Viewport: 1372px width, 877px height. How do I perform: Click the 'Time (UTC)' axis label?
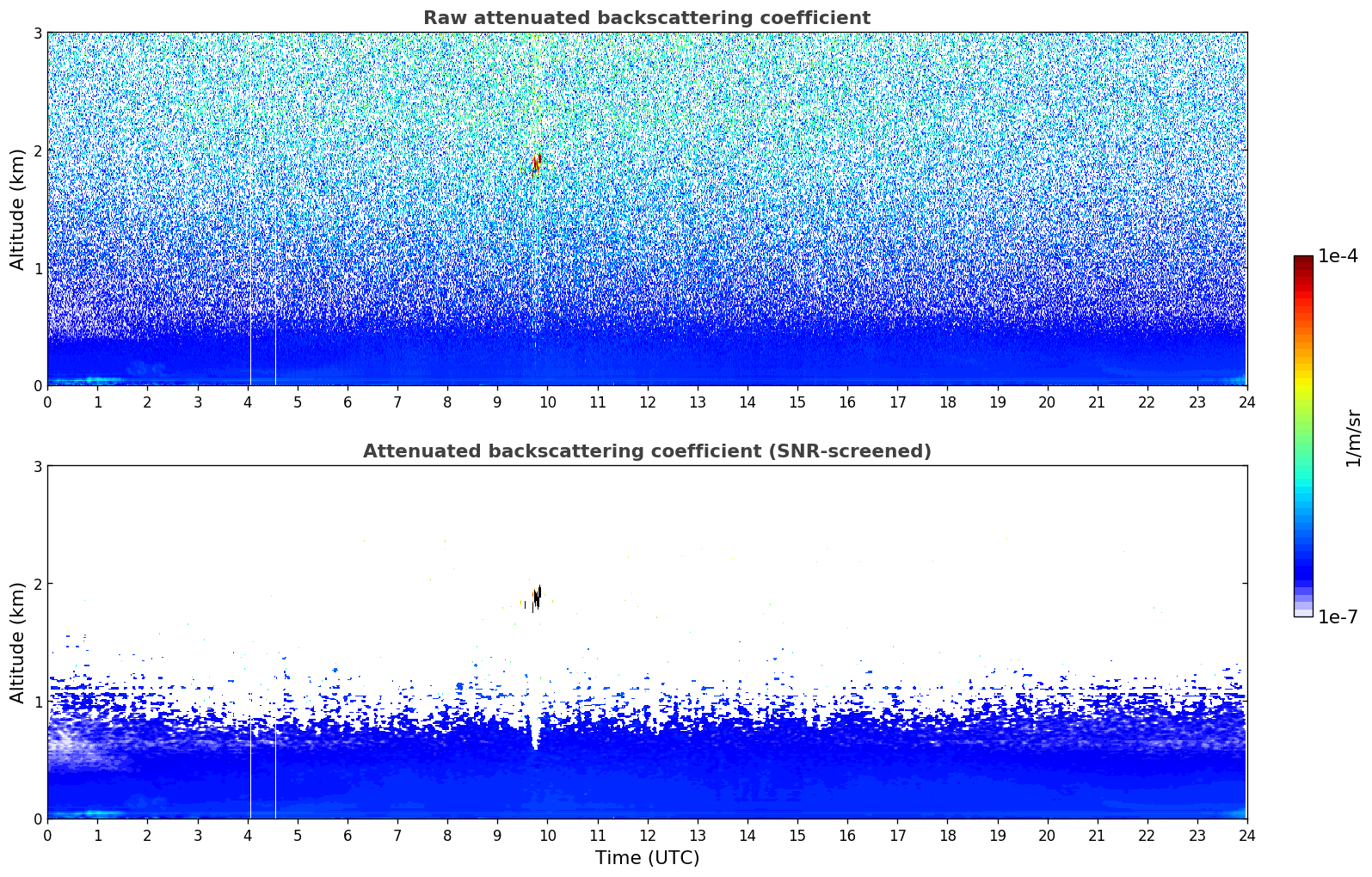(647, 858)
